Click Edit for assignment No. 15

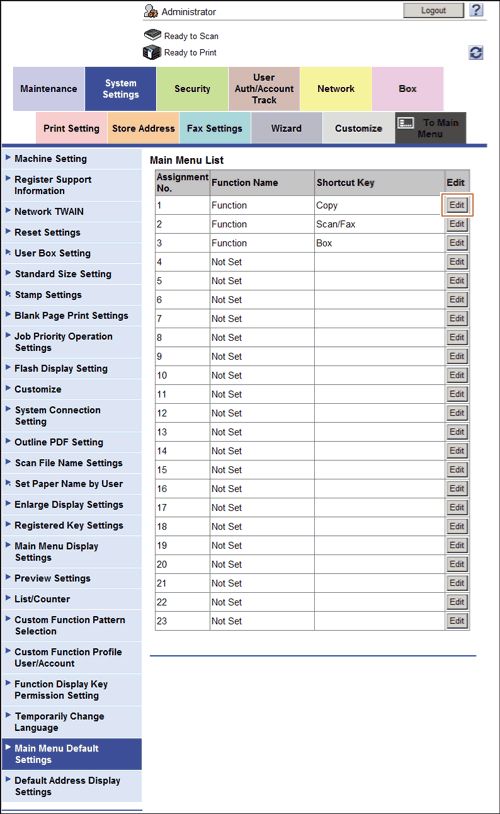(457, 469)
